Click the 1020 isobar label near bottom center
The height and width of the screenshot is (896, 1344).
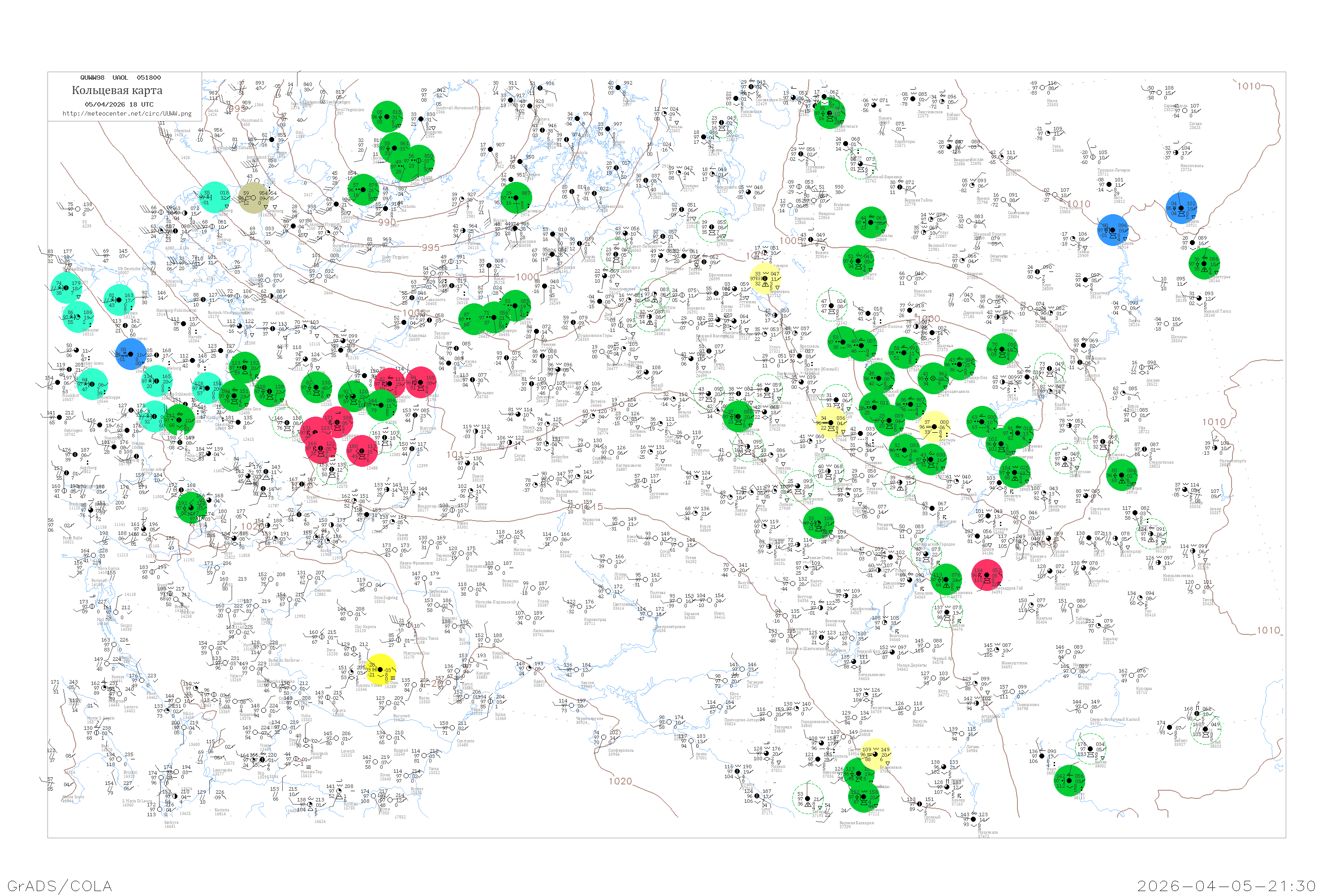coord(620,781)
